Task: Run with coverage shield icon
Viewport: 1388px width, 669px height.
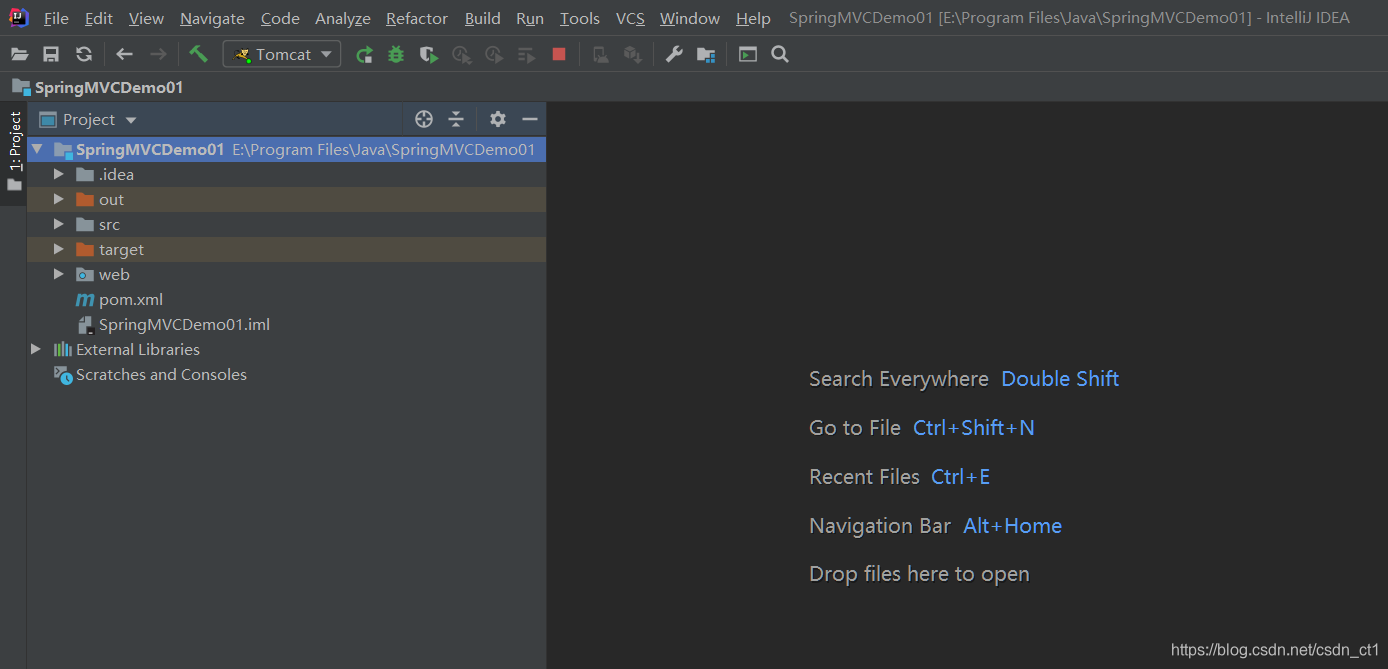Action: (x=429, y=55)
